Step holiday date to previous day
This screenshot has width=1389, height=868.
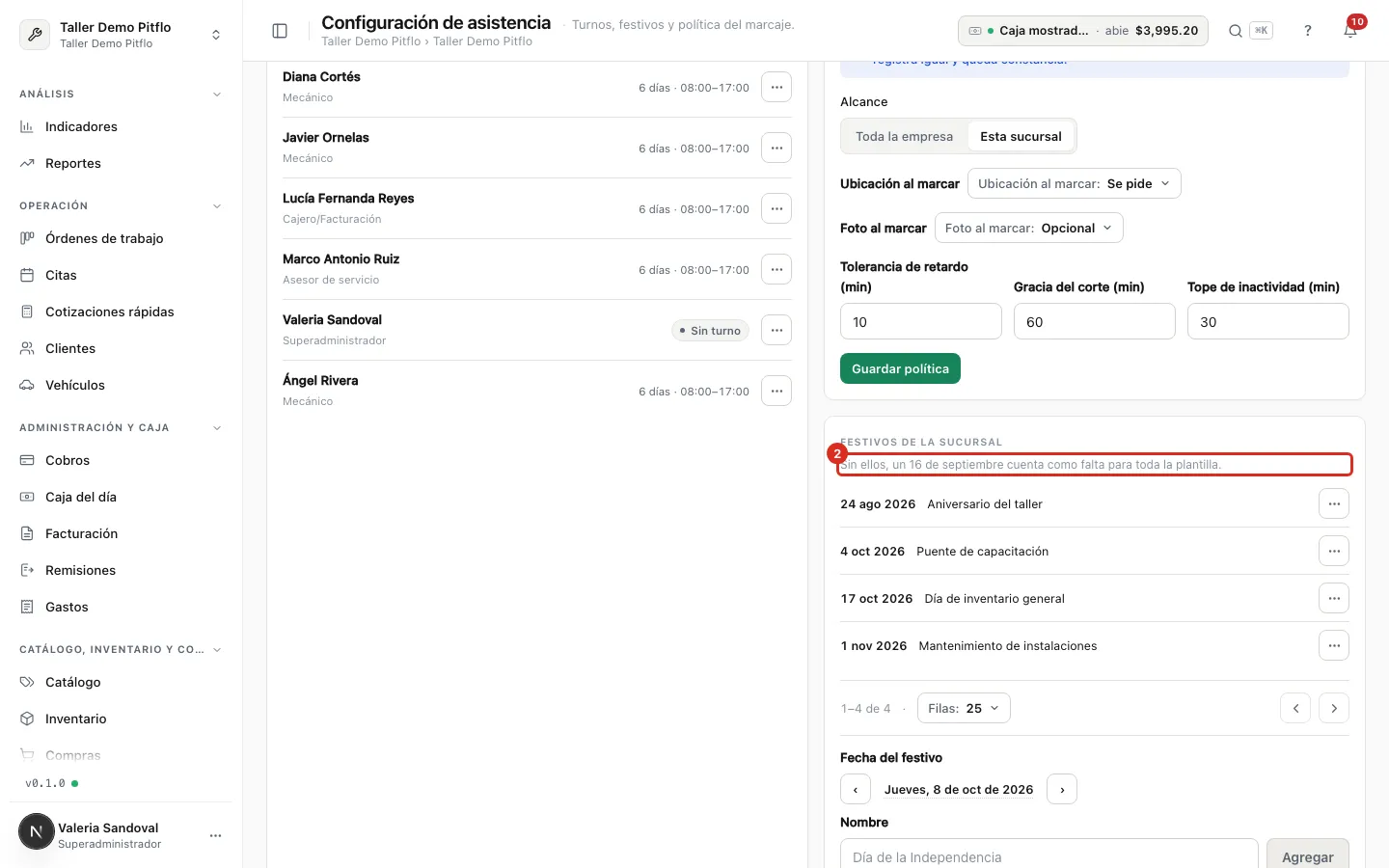coord(856,789)
